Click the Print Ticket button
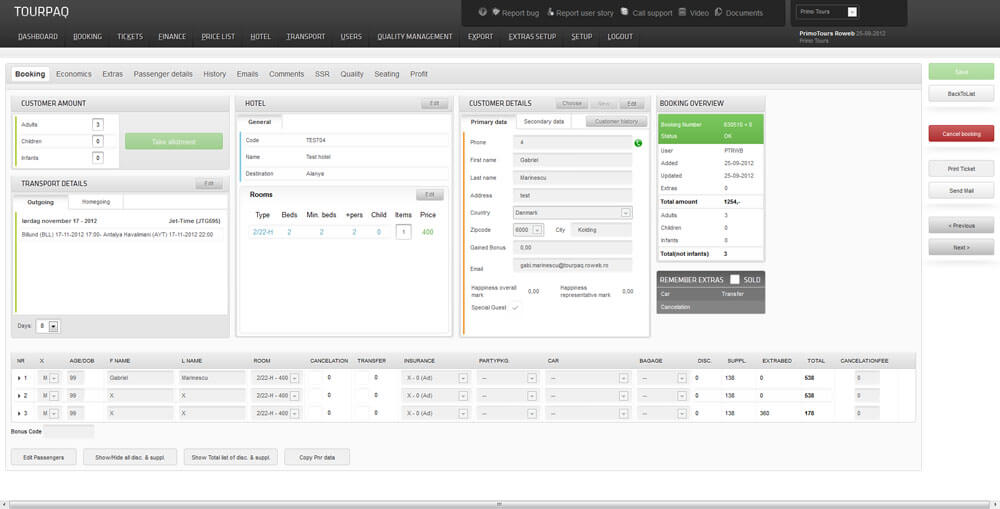Viewport: 1000px width, 509px height. pos(961,169)
